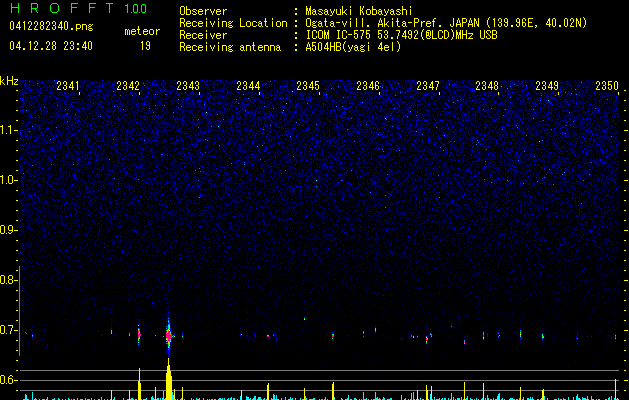Click meteor count value 19
The image size is (629, 400).
point(145,46)
